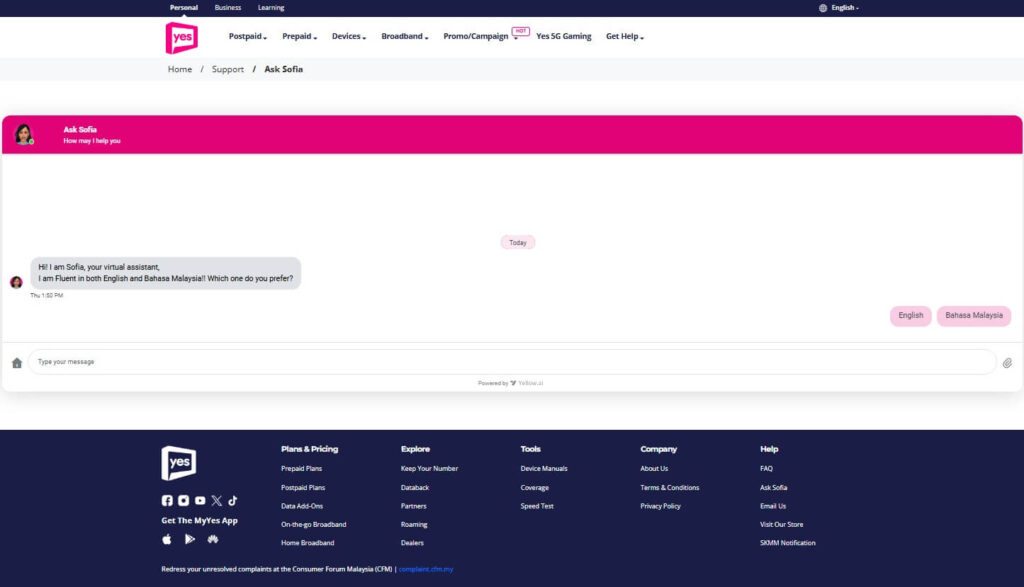Image resolution: width=1024 pixels, height=587 pixels.
Task: Visit the YouTube channel icon
Action: (200, 500)
